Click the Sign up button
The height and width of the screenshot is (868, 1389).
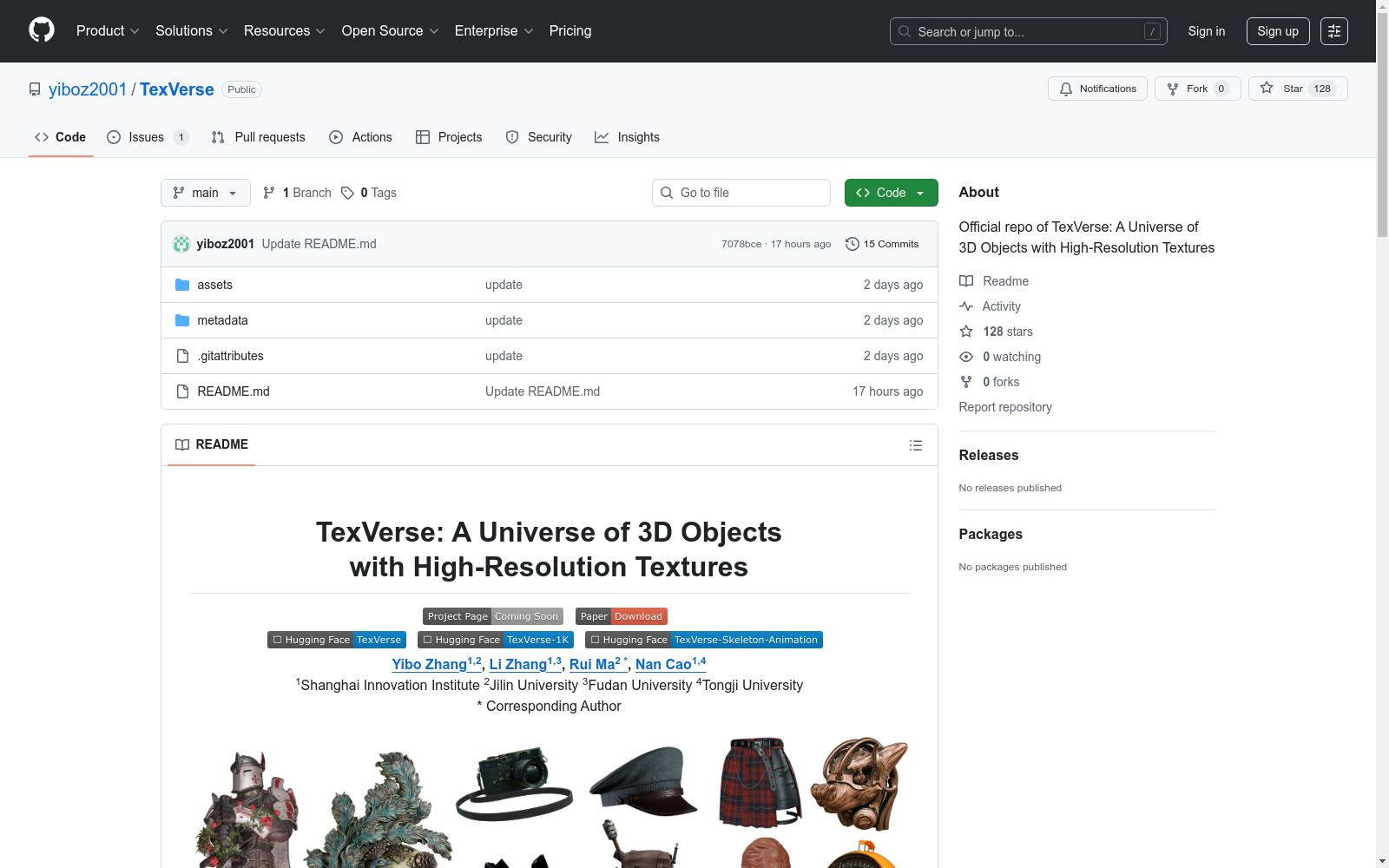tap(1278, 31)
